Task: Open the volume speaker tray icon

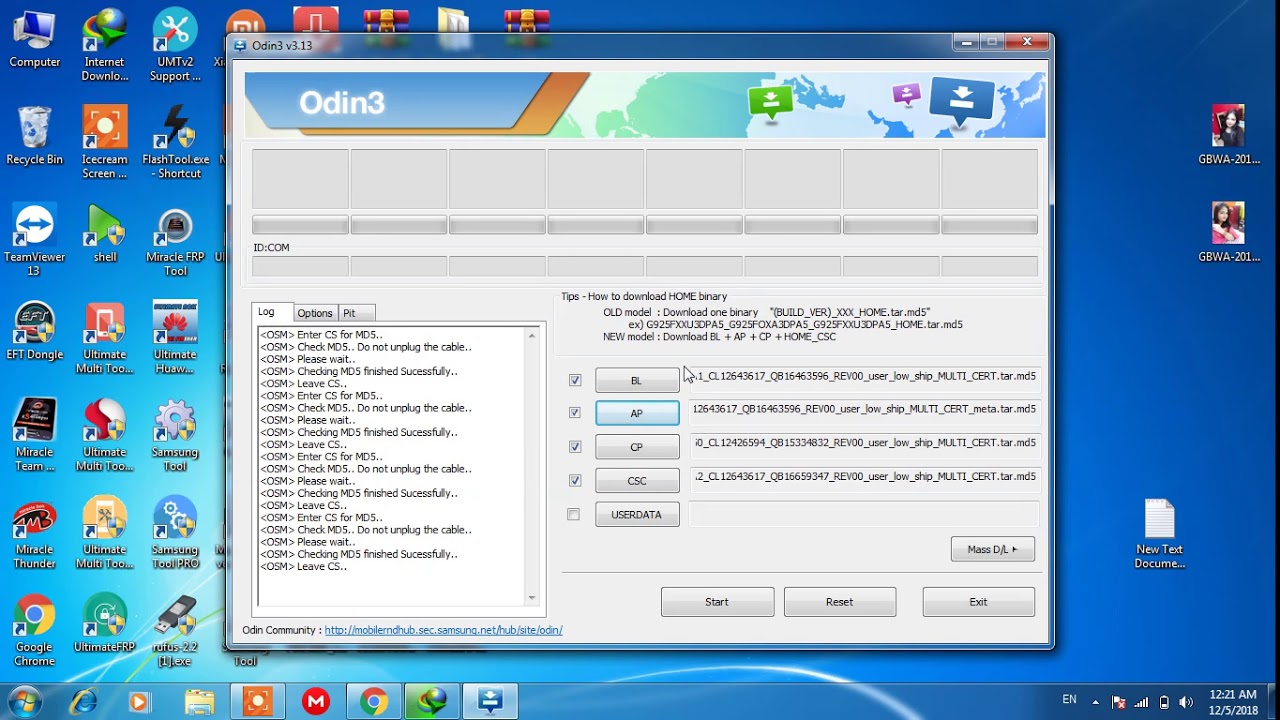Action: [1186, 702]
